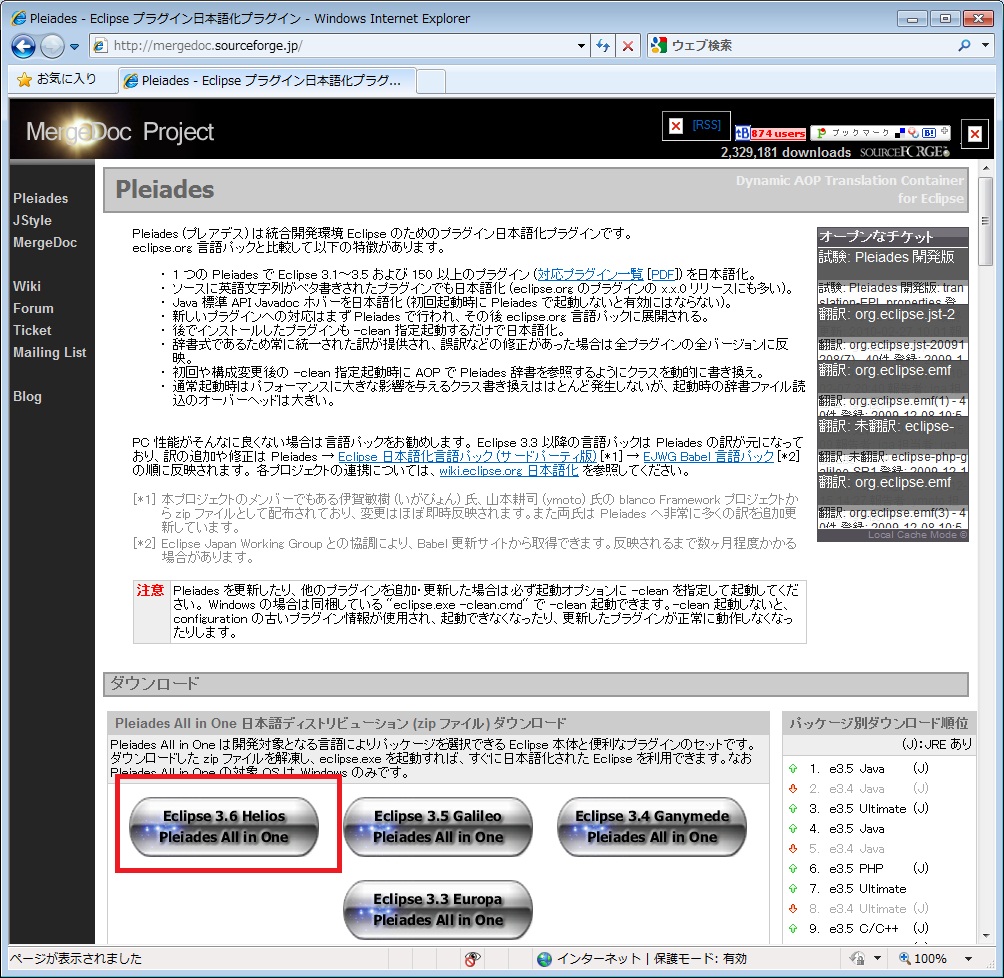Click the green up arrow beside rank 6
The width and height of the screenshot is (1004, 978).
pos(793,868)
